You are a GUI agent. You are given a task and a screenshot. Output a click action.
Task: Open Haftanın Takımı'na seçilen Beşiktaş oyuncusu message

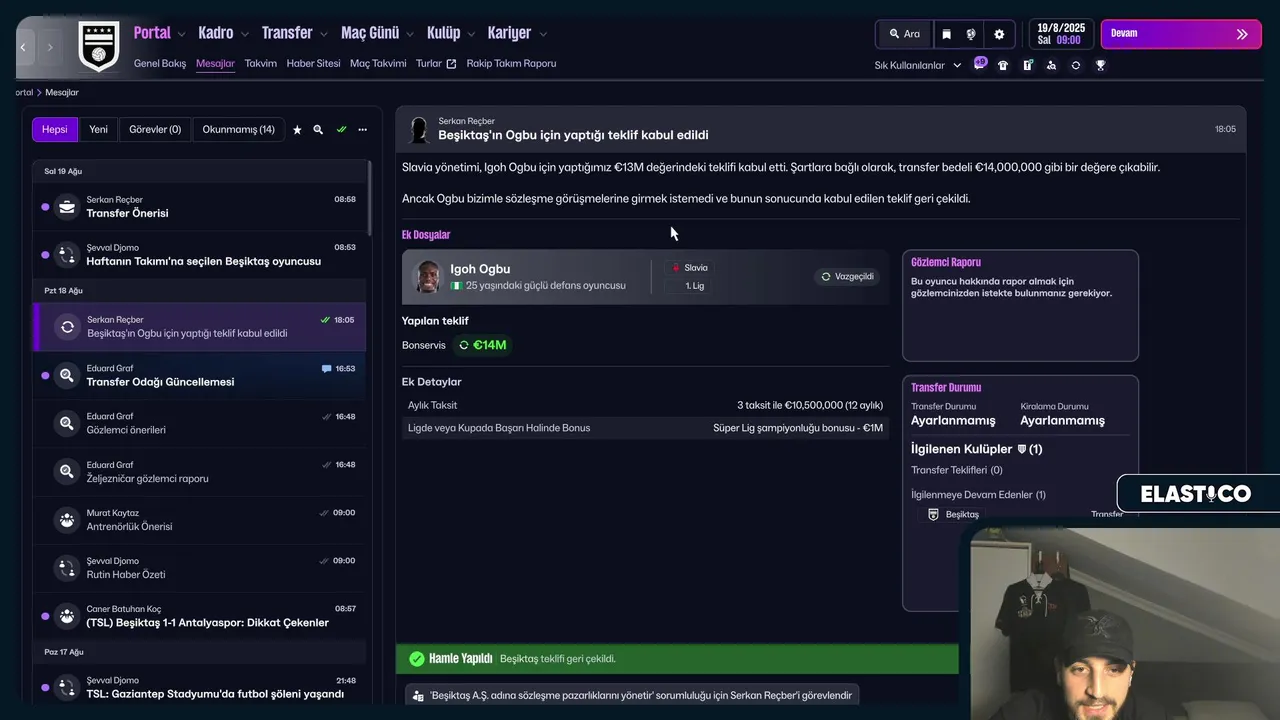tap(199, 255)
